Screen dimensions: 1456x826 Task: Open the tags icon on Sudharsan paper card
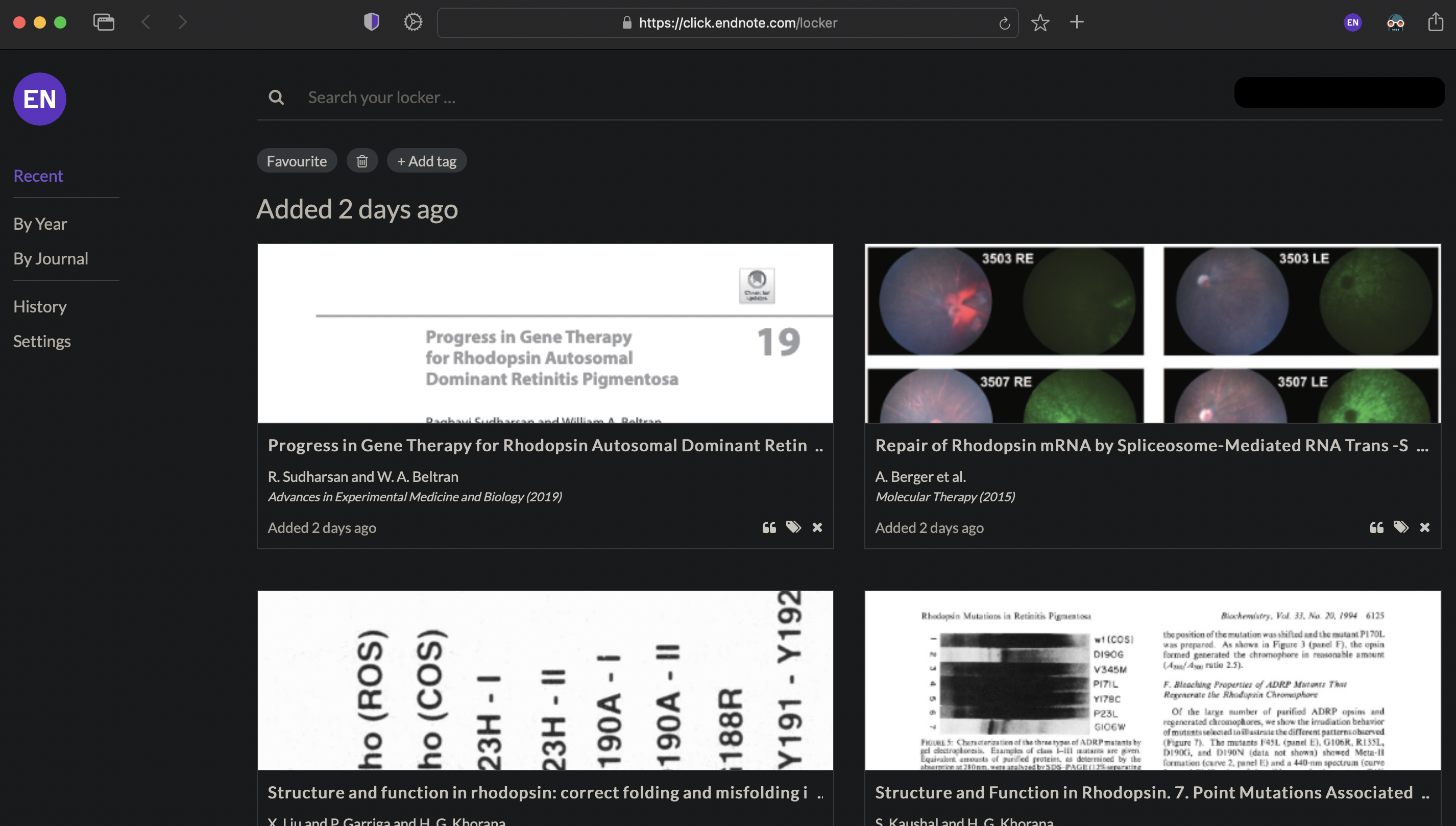click(x=793, y=527)
